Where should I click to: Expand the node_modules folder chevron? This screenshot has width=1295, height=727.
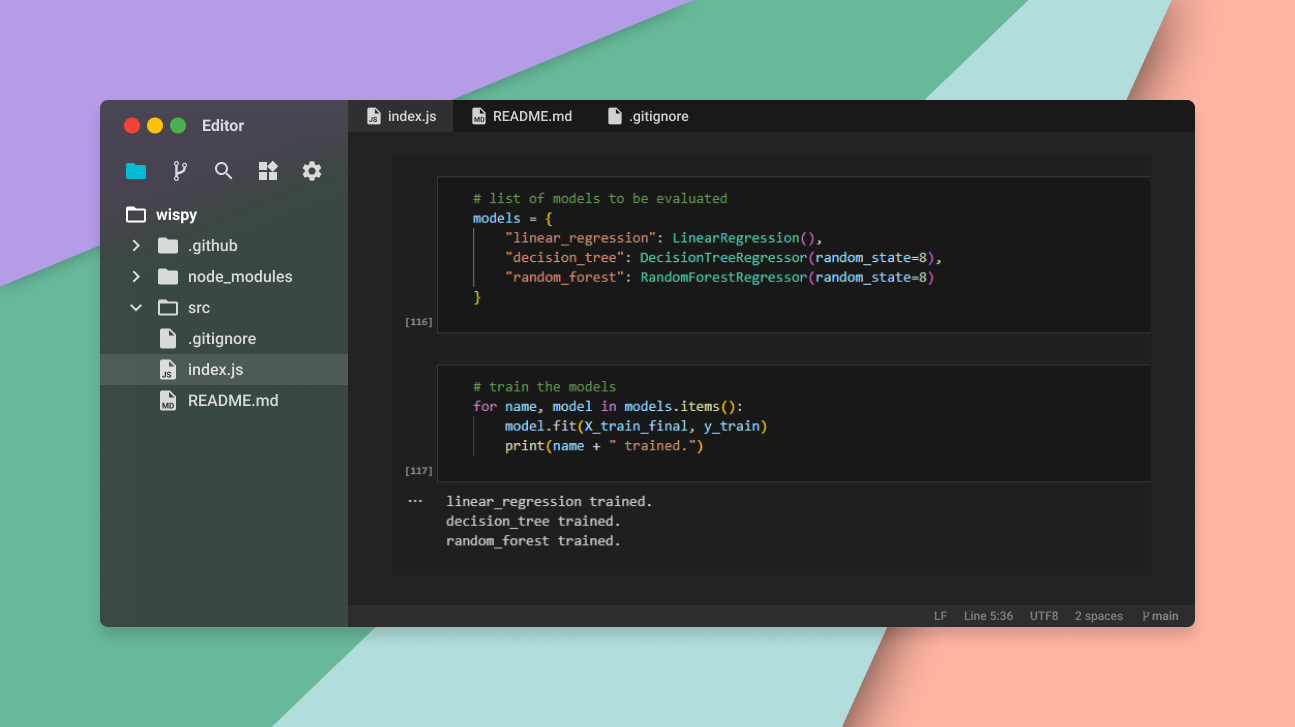click(136, 277)
